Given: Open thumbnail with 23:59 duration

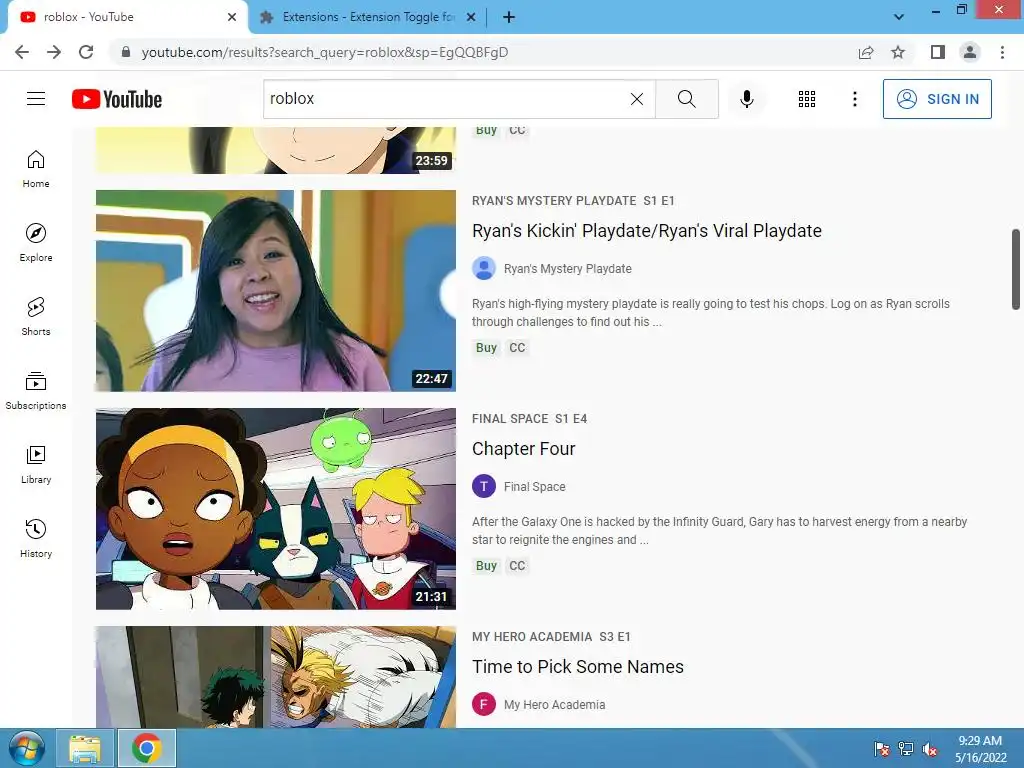Looking at the screenshot, I should pos(276,150).
